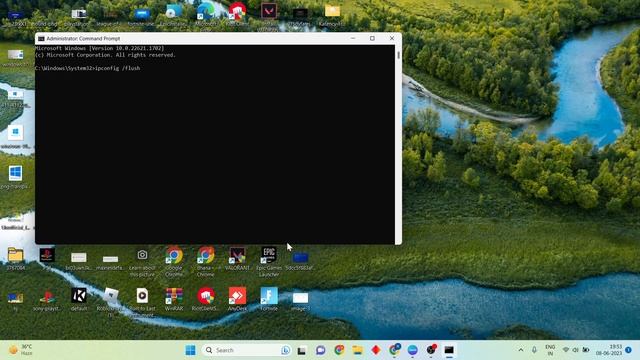This screenshot has height=360, width=640.
Task: Click the Command Prompt title bar icon
Action: (x=41, y=38)
